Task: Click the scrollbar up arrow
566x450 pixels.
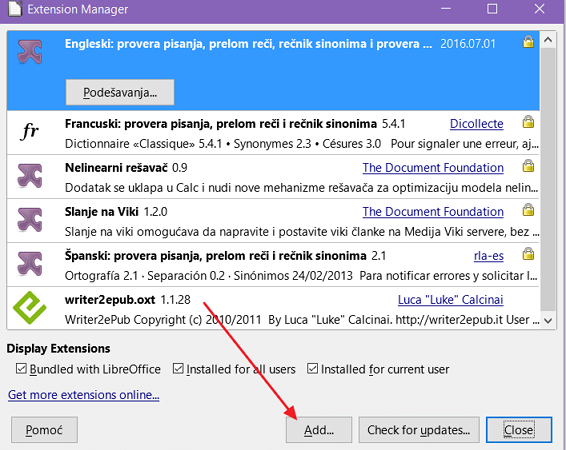Action: 548,40
